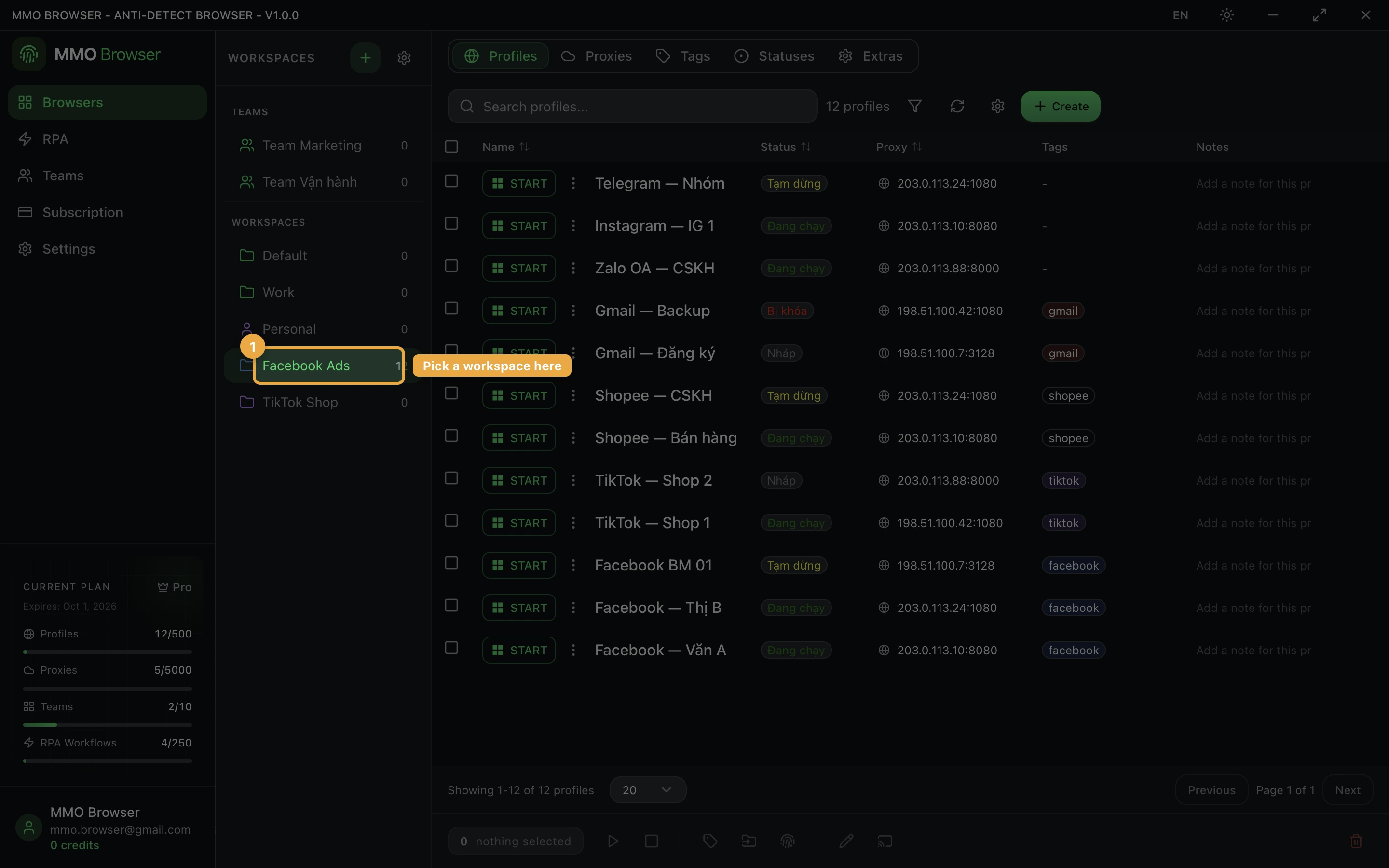Click the green Create button

(1061, 106)
